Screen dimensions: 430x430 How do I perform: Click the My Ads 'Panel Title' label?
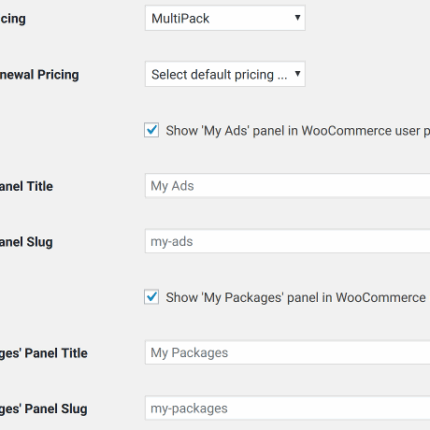(x=26, y=186)
